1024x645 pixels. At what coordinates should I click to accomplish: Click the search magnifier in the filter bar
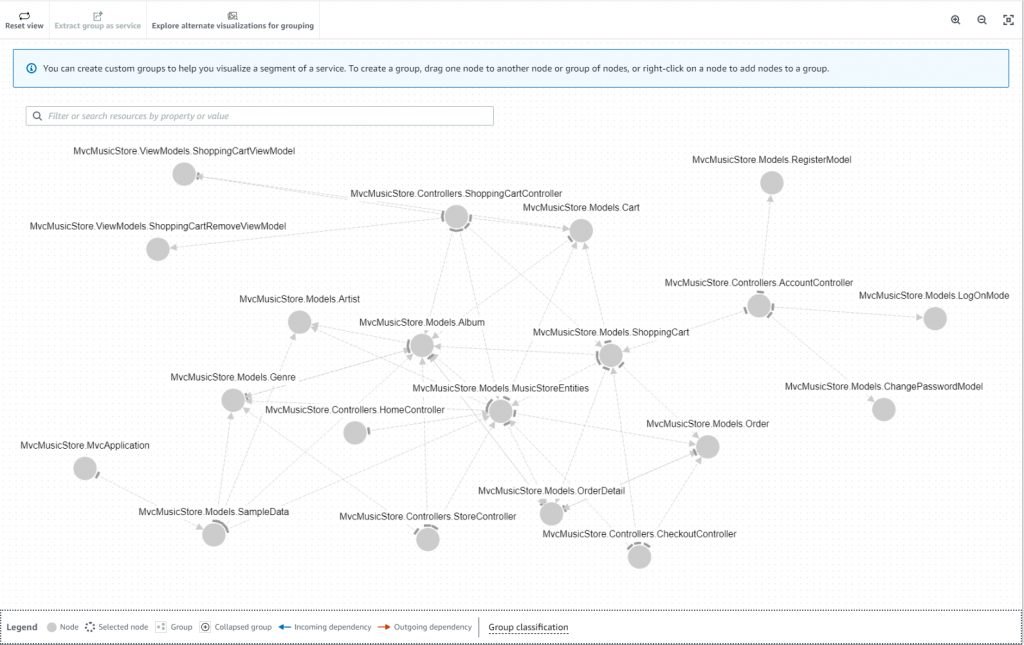point(37,115)
